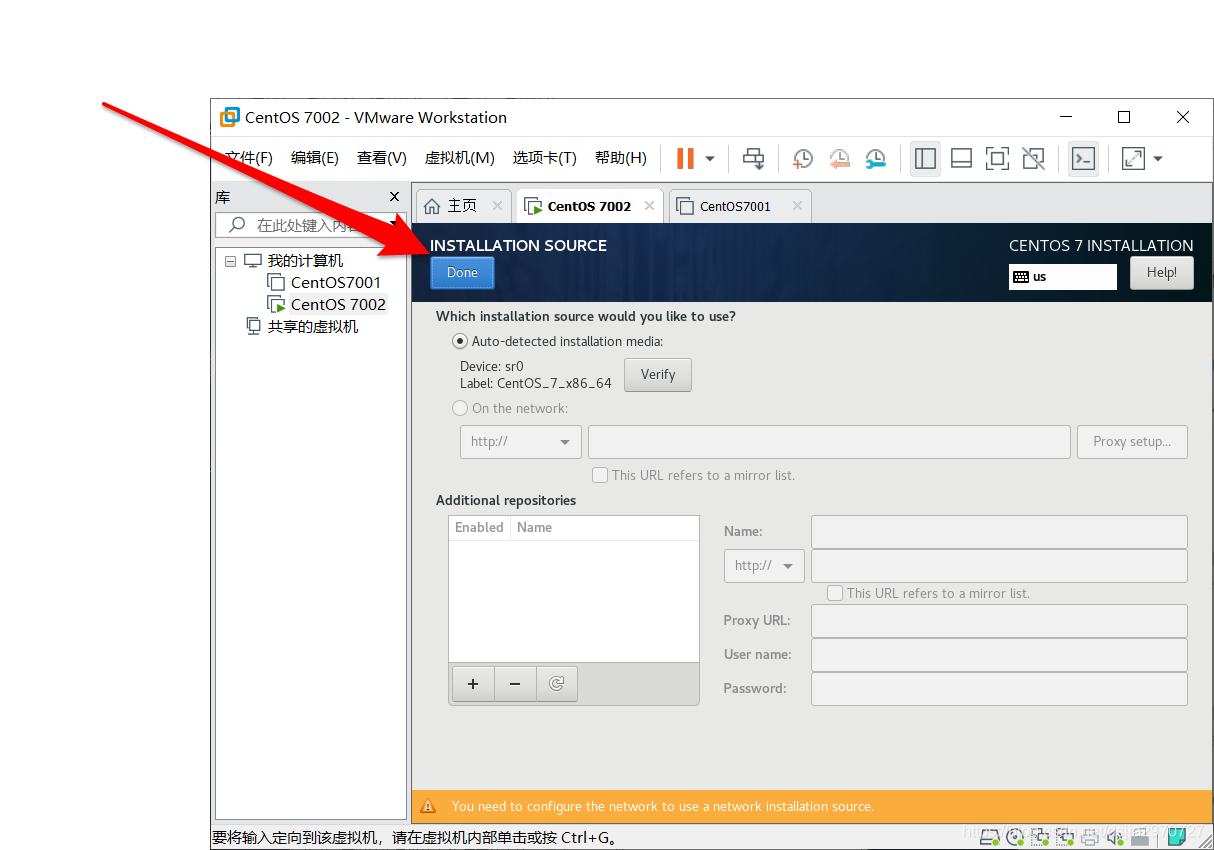Toggle the thumbnail bar view

point(961,158)
